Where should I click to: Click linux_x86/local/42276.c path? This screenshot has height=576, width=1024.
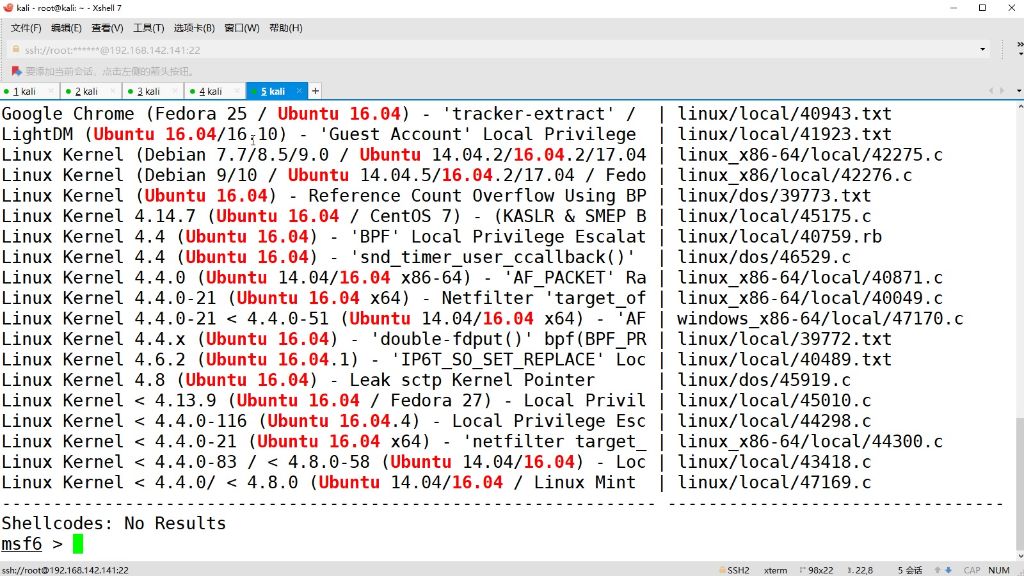point(795,175)
